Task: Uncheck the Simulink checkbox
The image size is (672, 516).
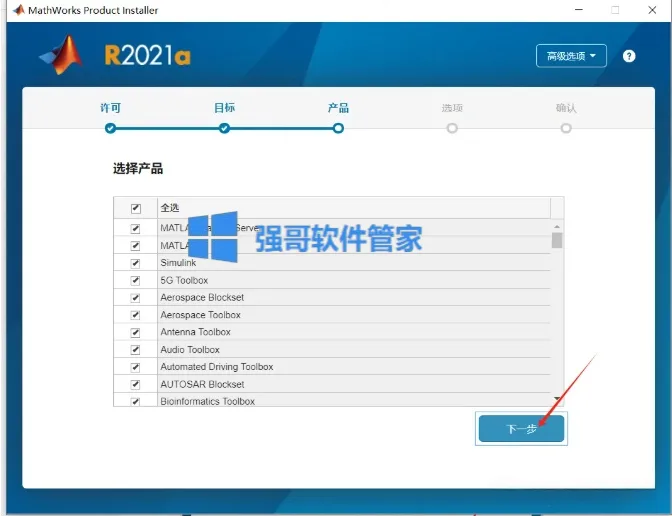Action: pos(135,263)
